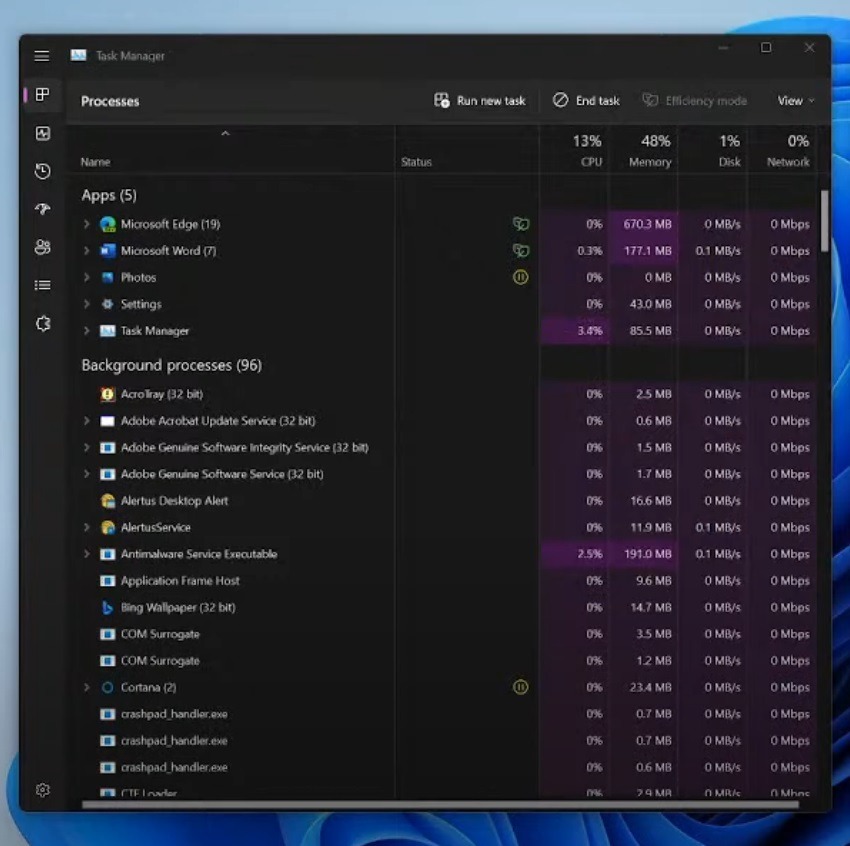The image size is (850, 846).
Task: Click the End task button
Action: 586,101
